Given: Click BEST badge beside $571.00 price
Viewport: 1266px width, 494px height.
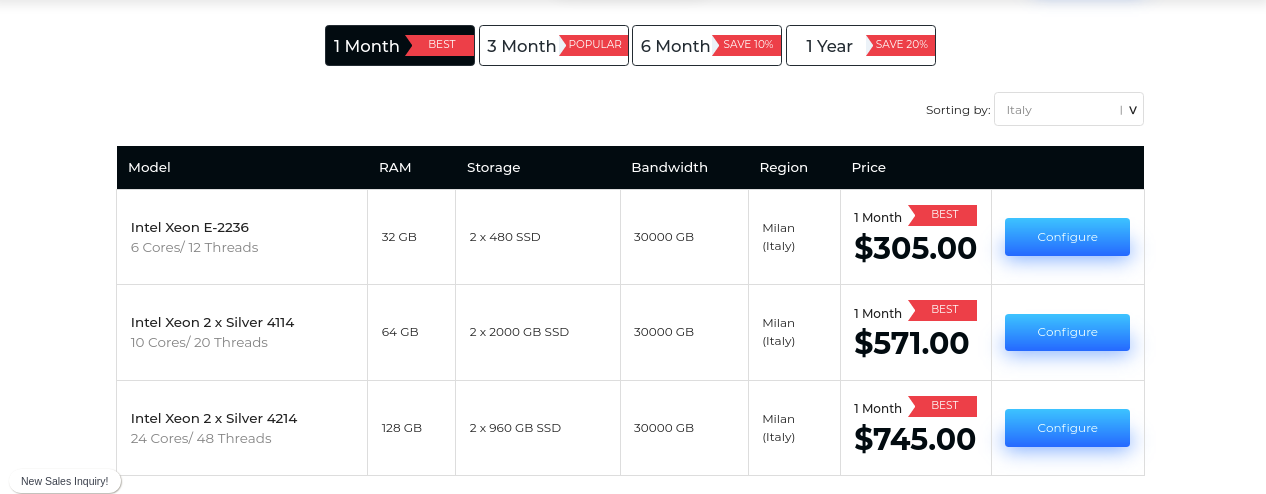Looking at the screenshot, I should [x=944, y=310].
